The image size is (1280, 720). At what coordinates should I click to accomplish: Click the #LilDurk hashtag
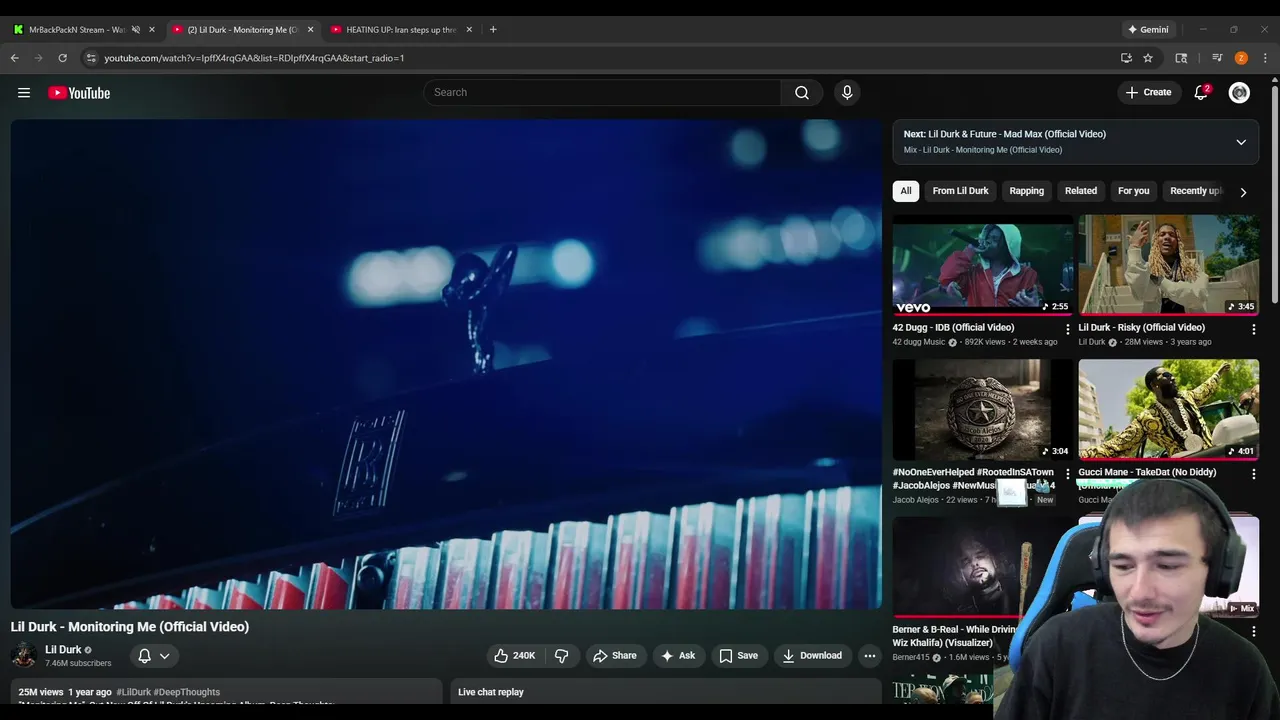[x=133, y=692]
